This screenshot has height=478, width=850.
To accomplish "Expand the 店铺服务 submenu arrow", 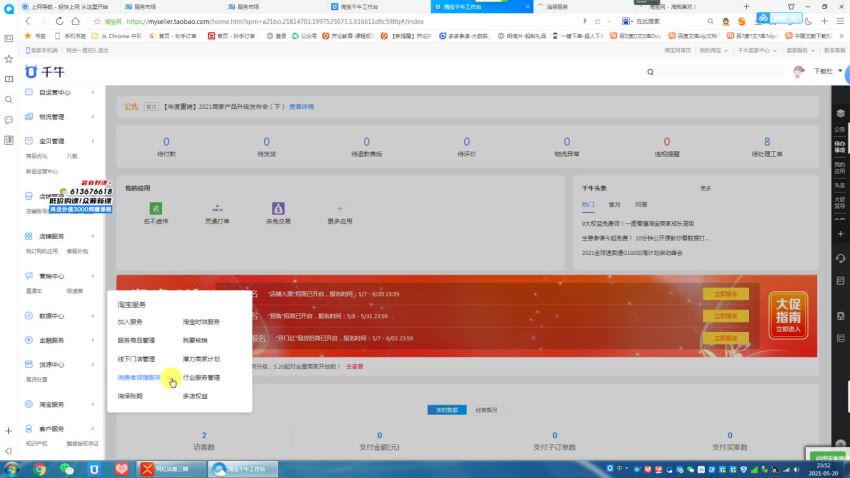I will click(93, 236).
